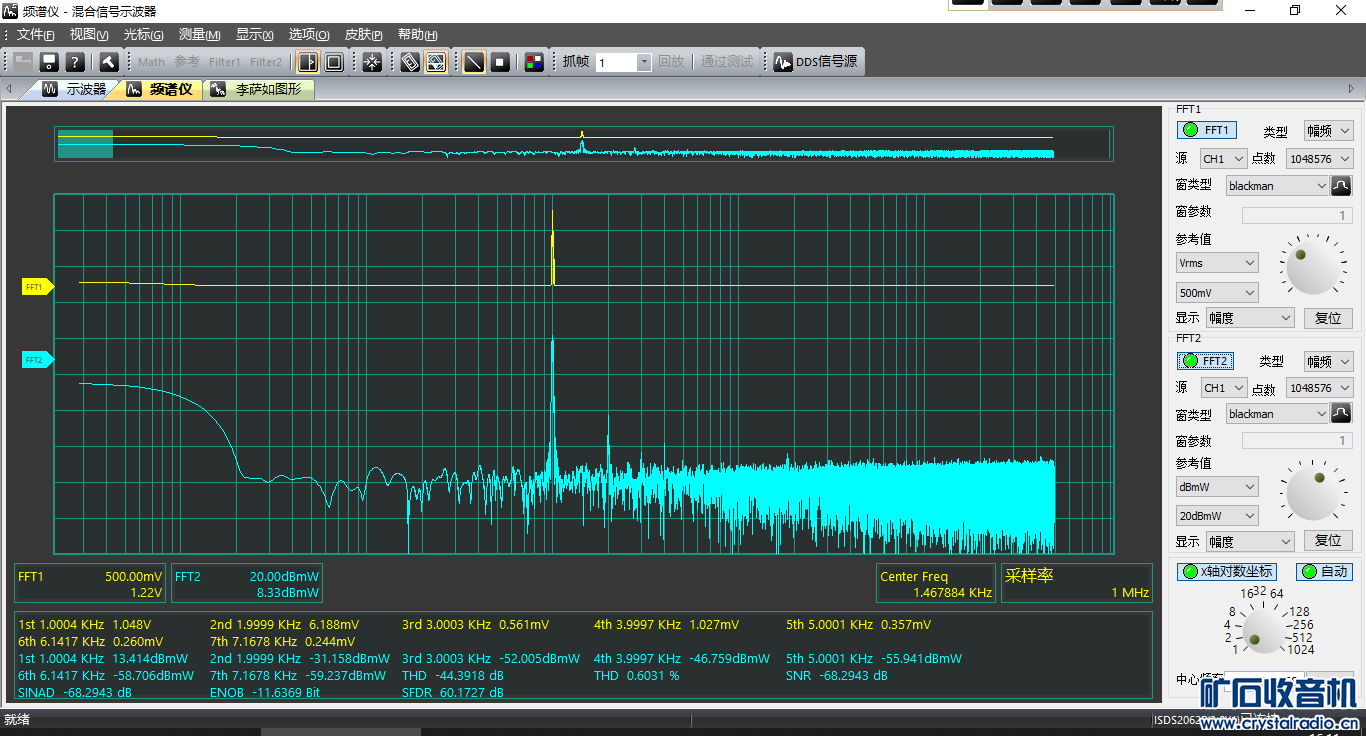This screenshot has height=736, width=1366.
Task: Click the RGB color squares toolbar icon
Action: pos(534,62)
